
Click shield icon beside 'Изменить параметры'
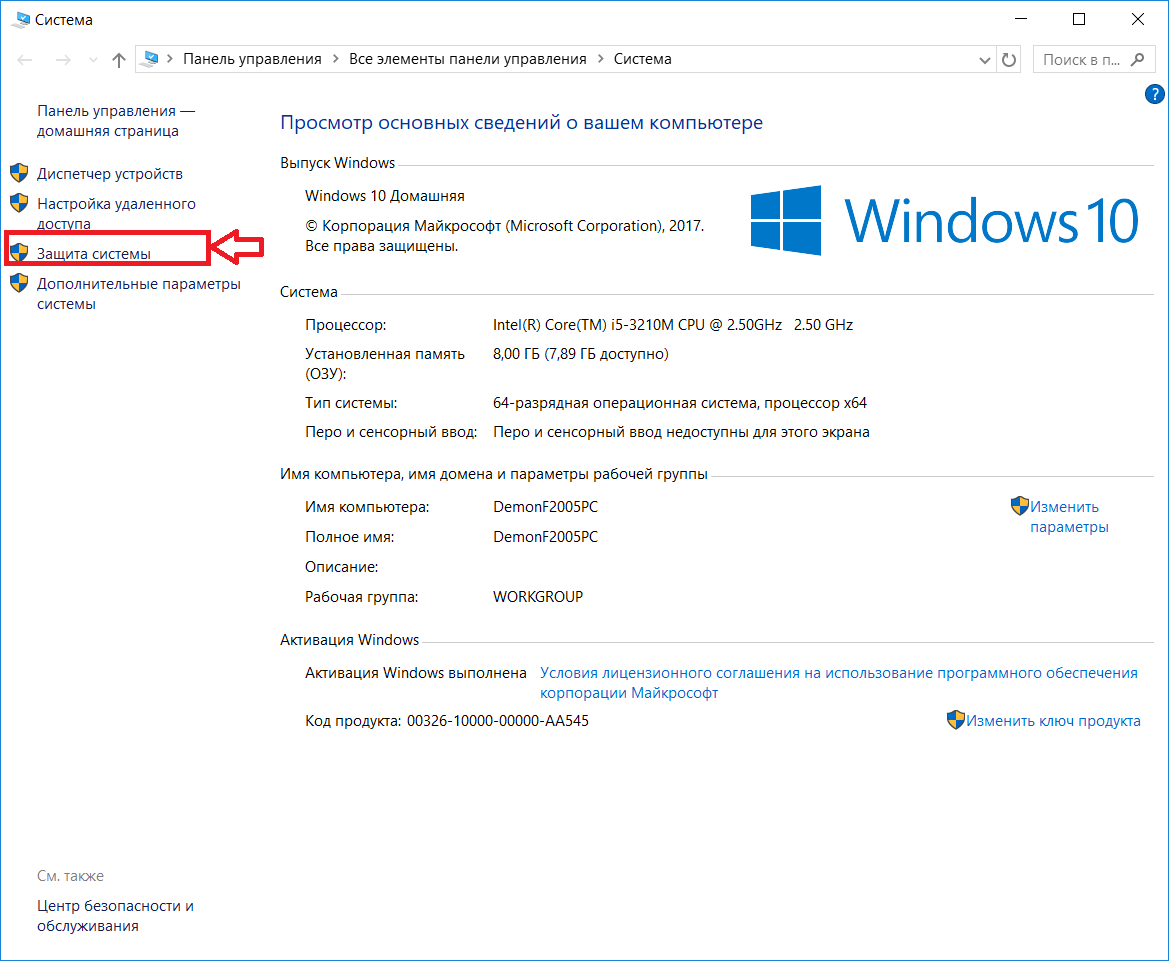click(1020, 506)
